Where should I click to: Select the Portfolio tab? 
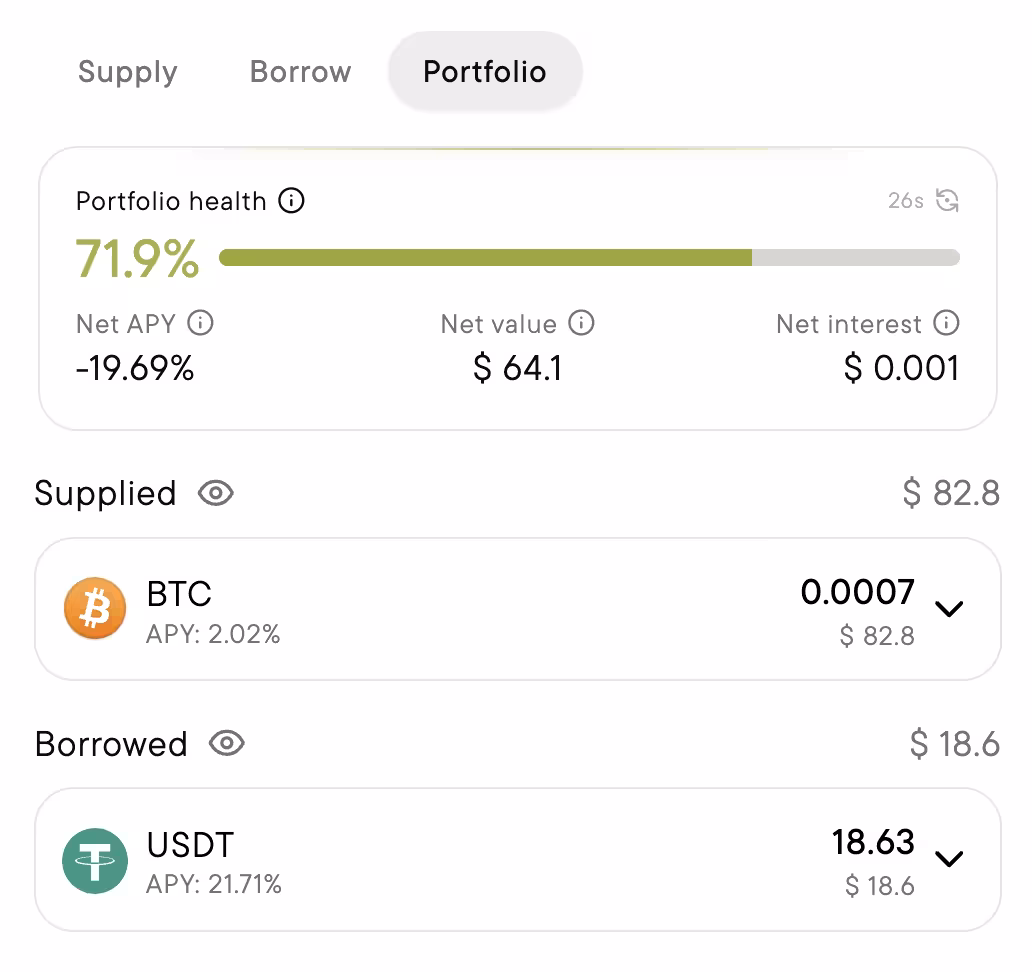[485, 72]
